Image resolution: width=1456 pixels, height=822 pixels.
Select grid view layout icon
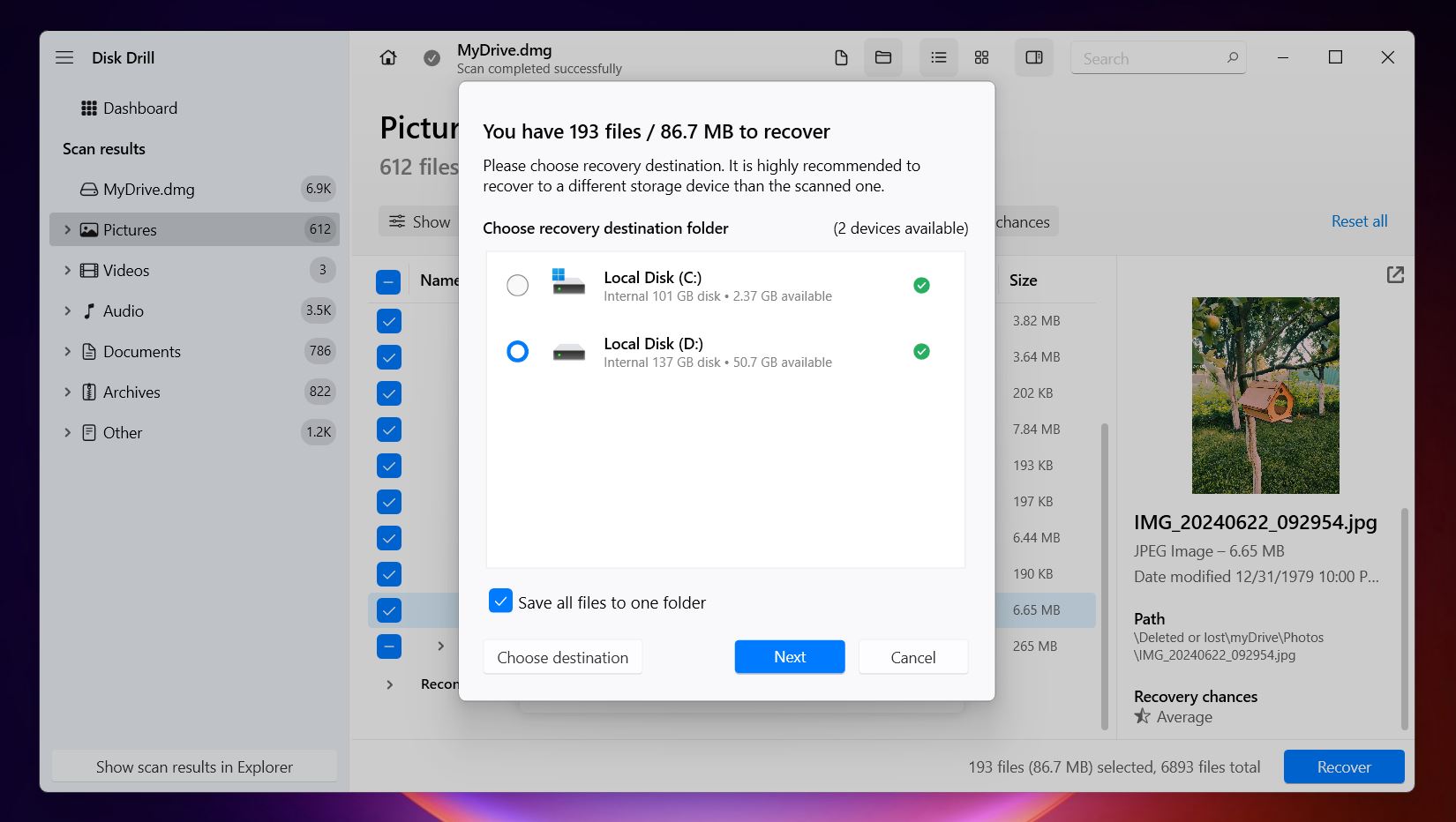981,58
